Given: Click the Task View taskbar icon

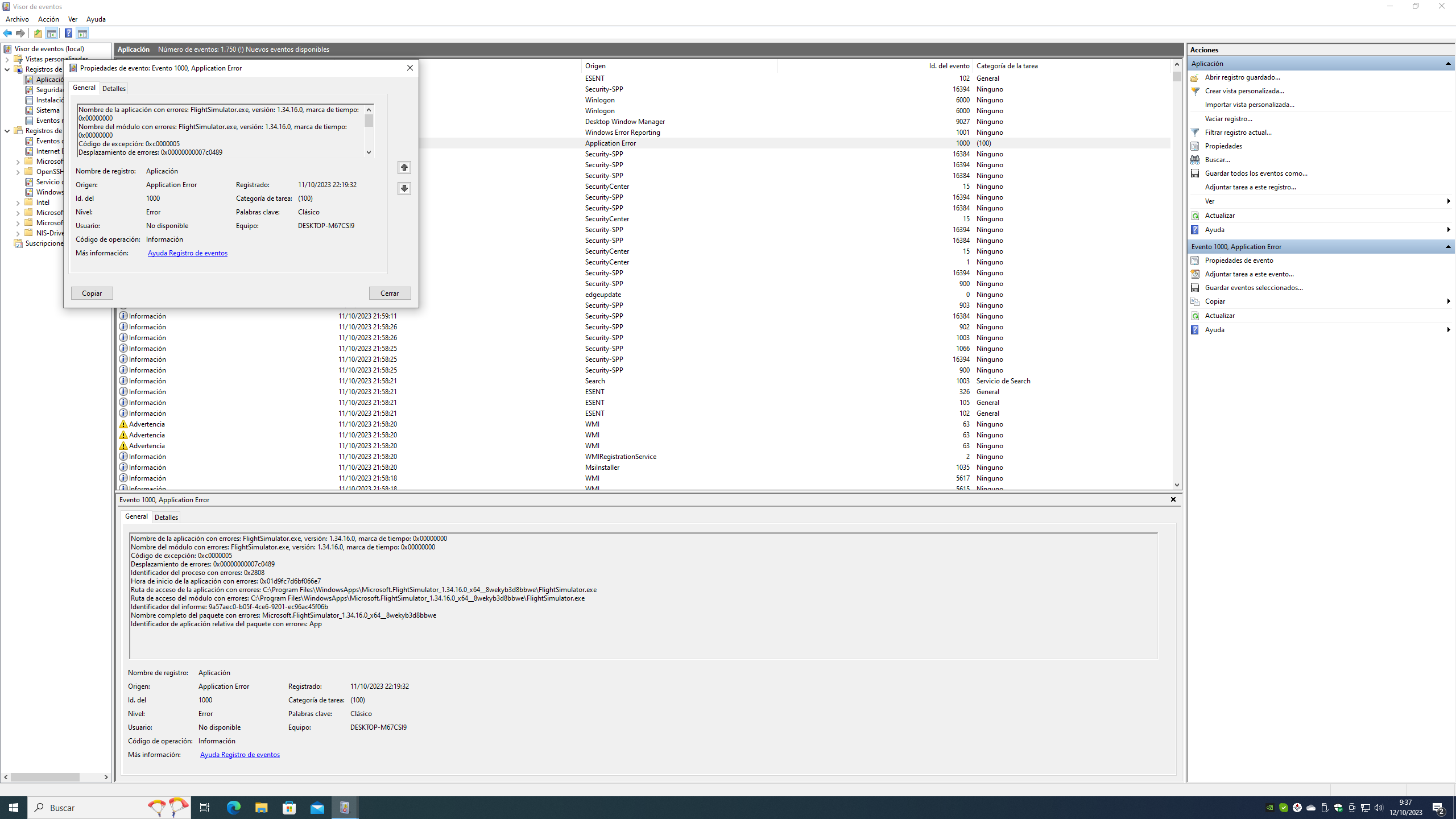Looking at the screenshot, I should click(x=205, y=808).
